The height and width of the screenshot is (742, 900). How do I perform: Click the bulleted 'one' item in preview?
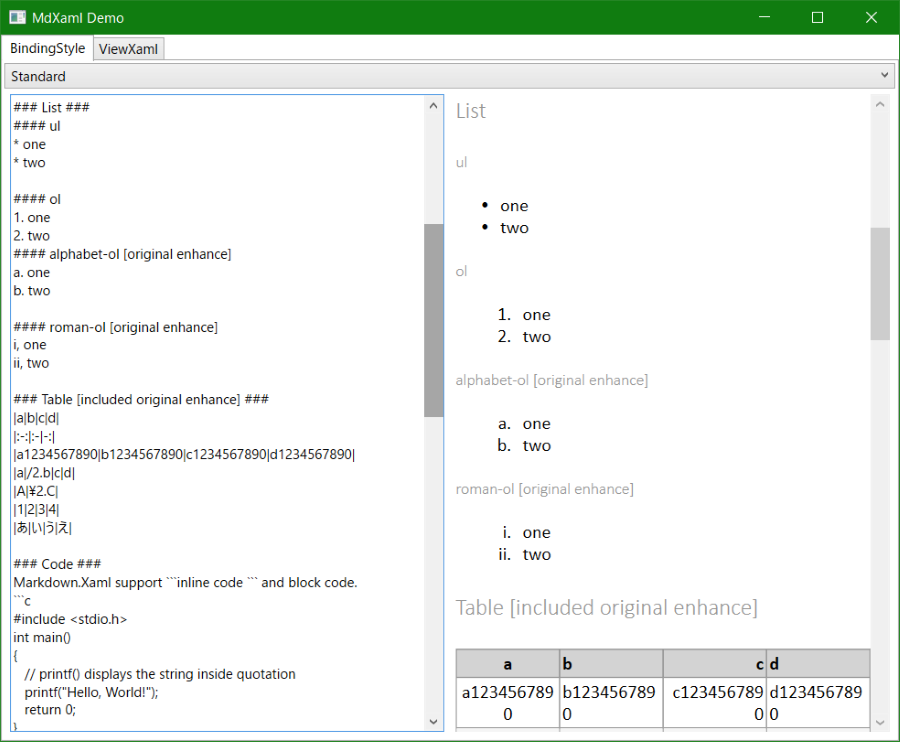514,206
